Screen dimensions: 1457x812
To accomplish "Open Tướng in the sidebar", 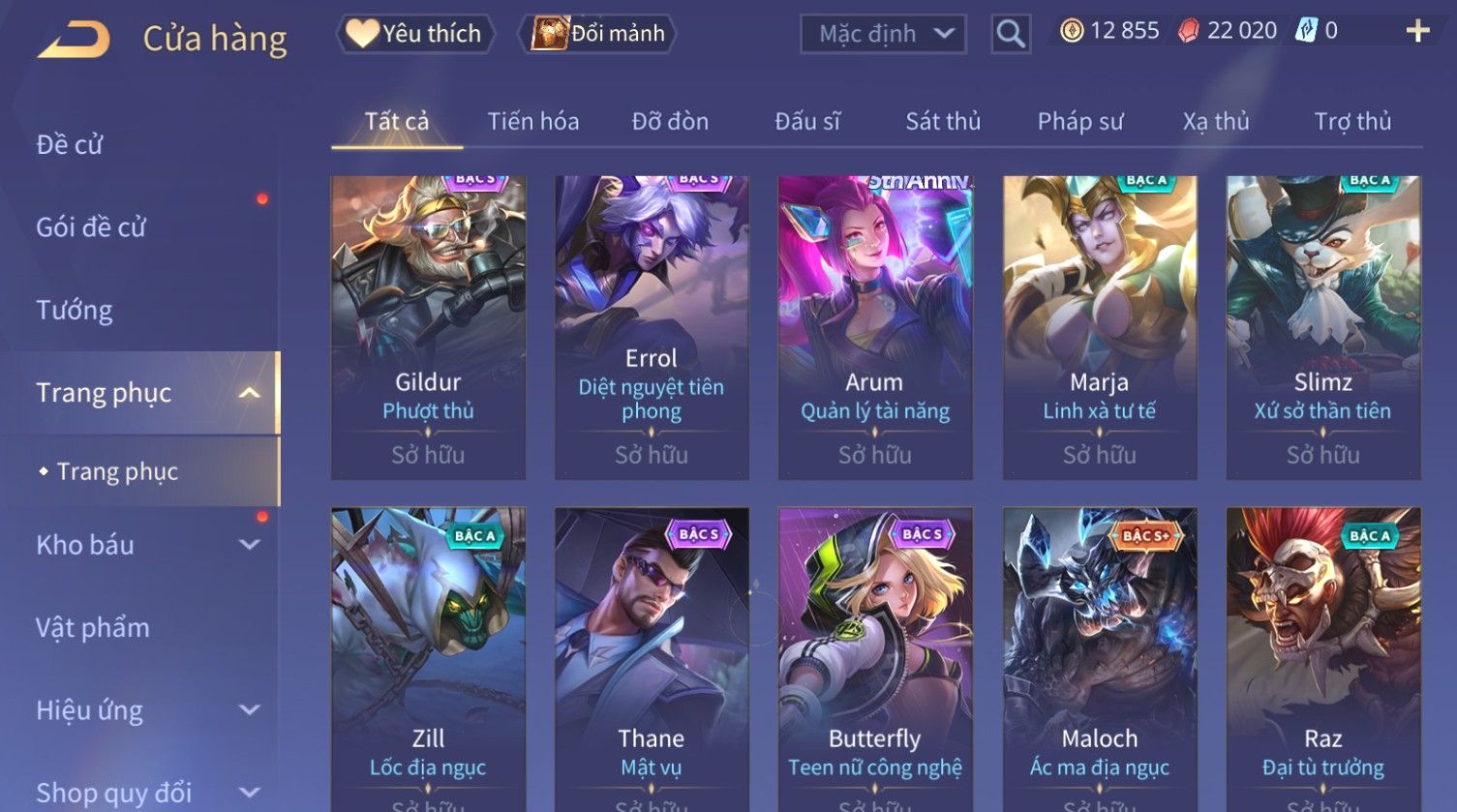I will tap(74, 310).
